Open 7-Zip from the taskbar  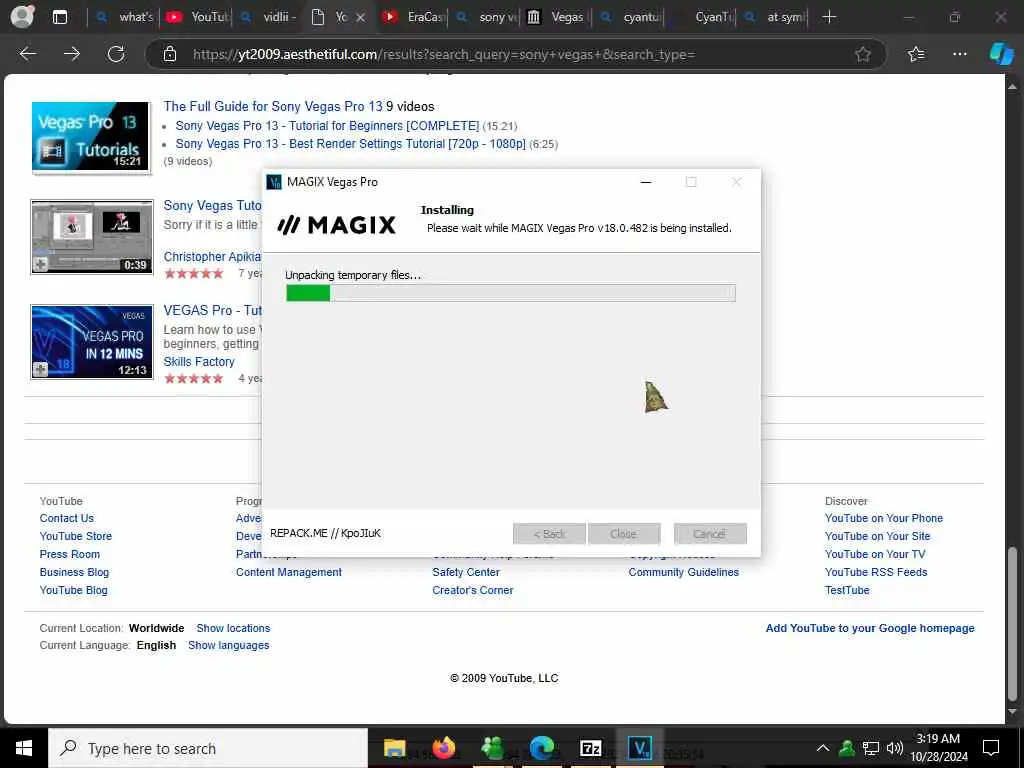click(591, 748)
